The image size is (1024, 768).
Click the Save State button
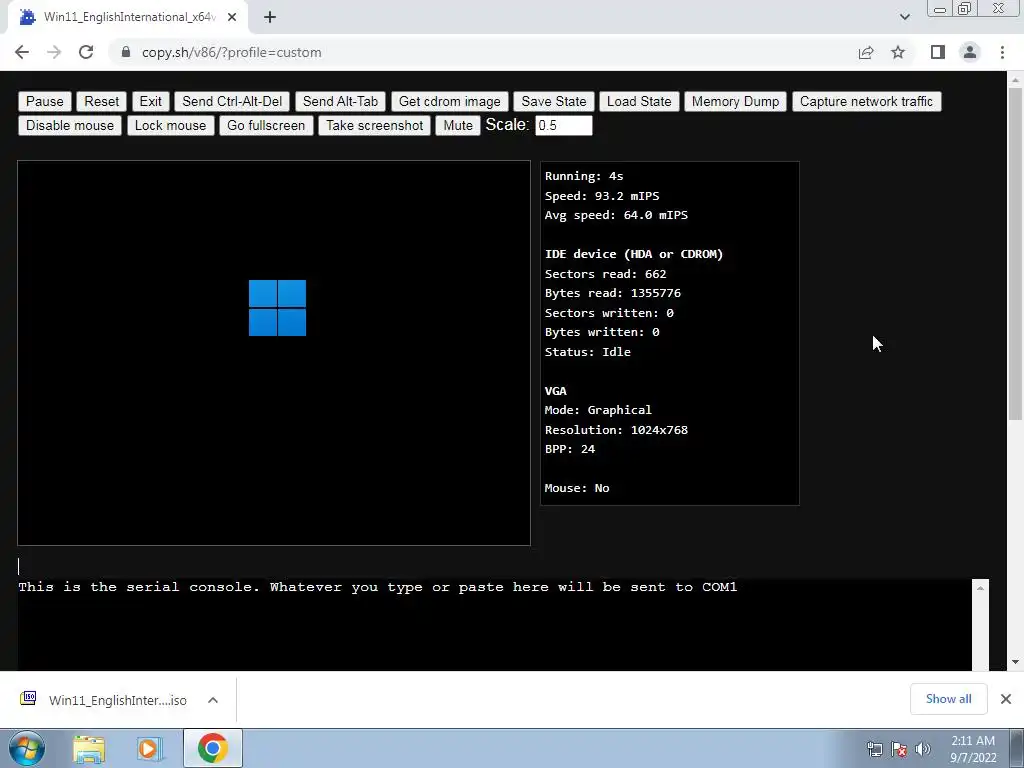554,101
